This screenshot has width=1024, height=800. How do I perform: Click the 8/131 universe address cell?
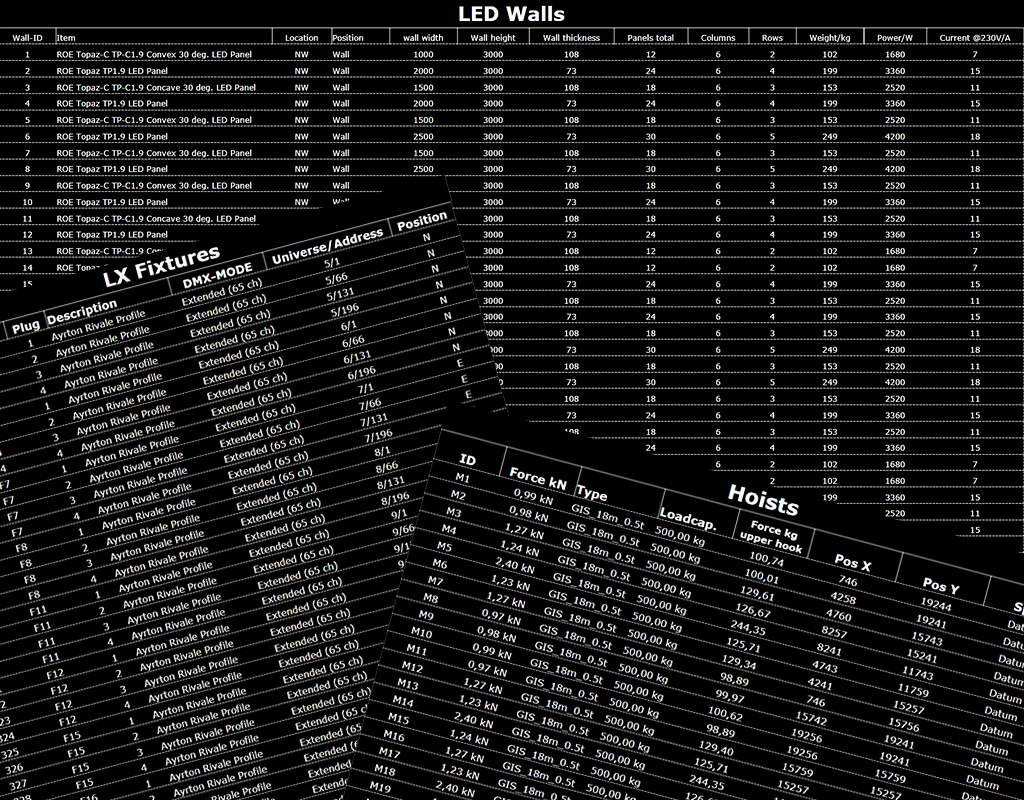coord(391,483)
